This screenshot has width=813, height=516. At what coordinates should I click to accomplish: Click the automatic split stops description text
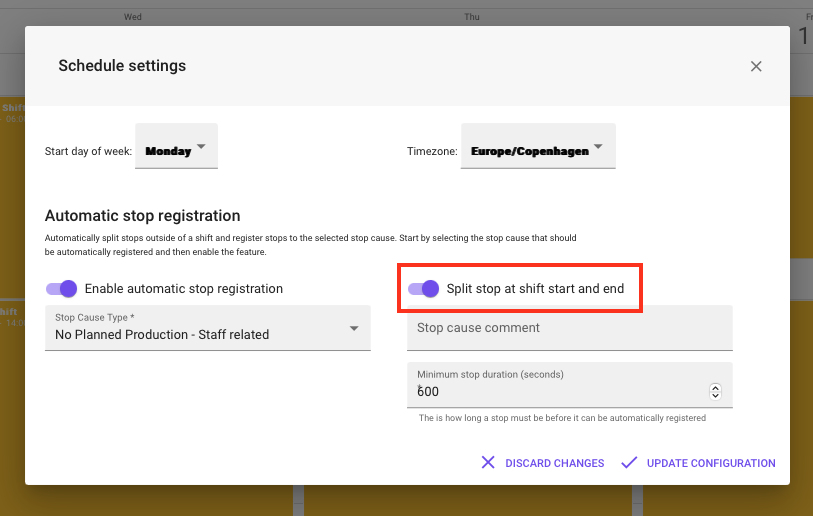pyautogui.click(x=311, y=245)
